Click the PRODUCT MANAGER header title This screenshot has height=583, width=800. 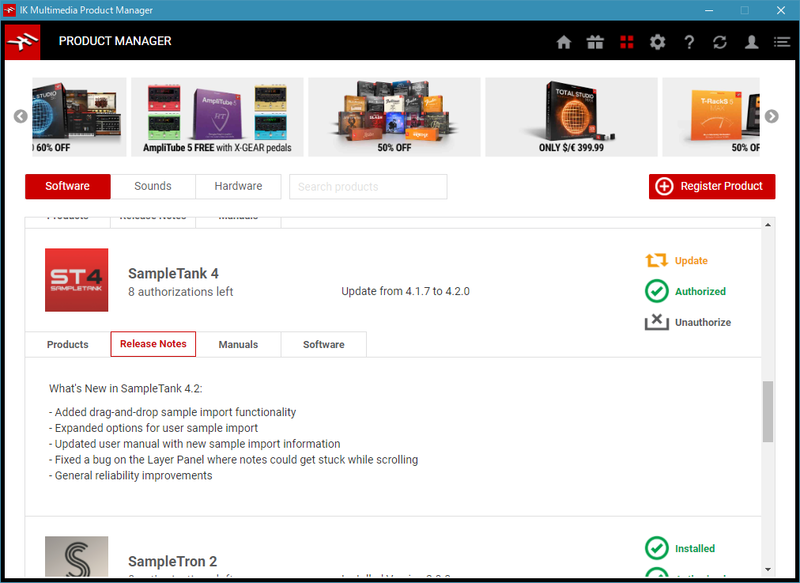(115, 41)
